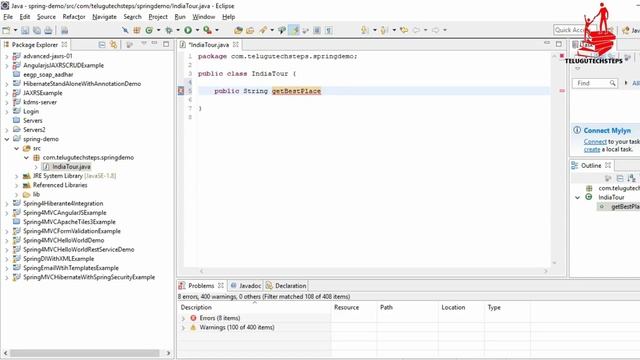640x360 pixels.
Task: Click the alphabetical Sort icon in Outline
Action: pos(631,178)
